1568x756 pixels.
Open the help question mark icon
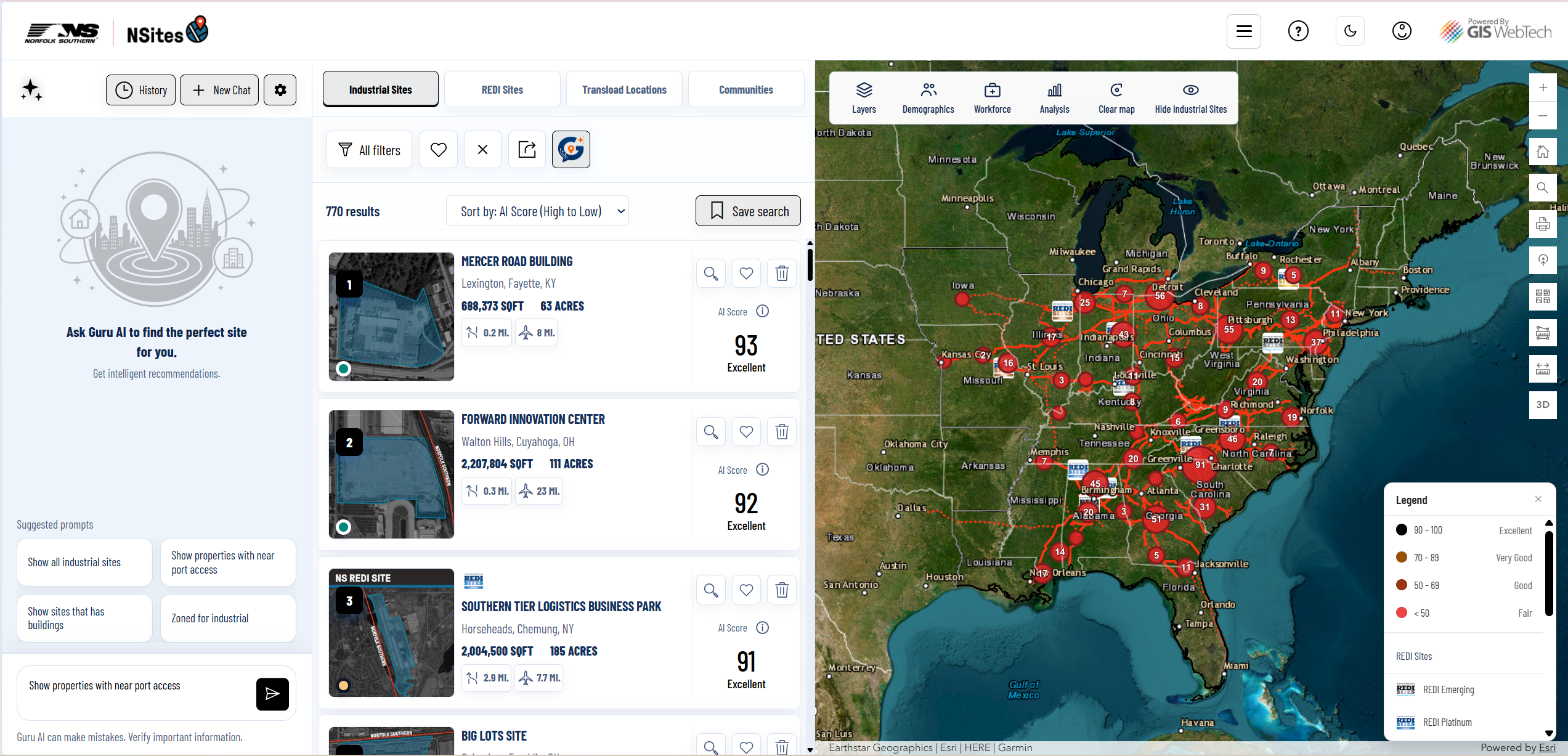click(x=1298, y=31)
